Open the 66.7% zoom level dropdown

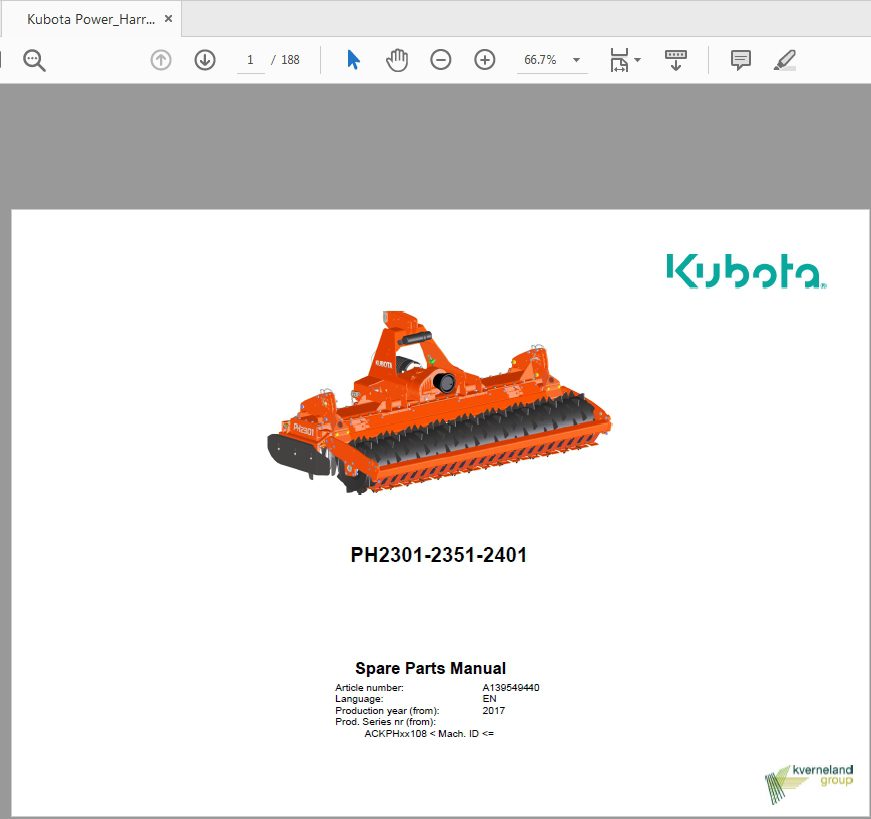[x=577, y=60]
